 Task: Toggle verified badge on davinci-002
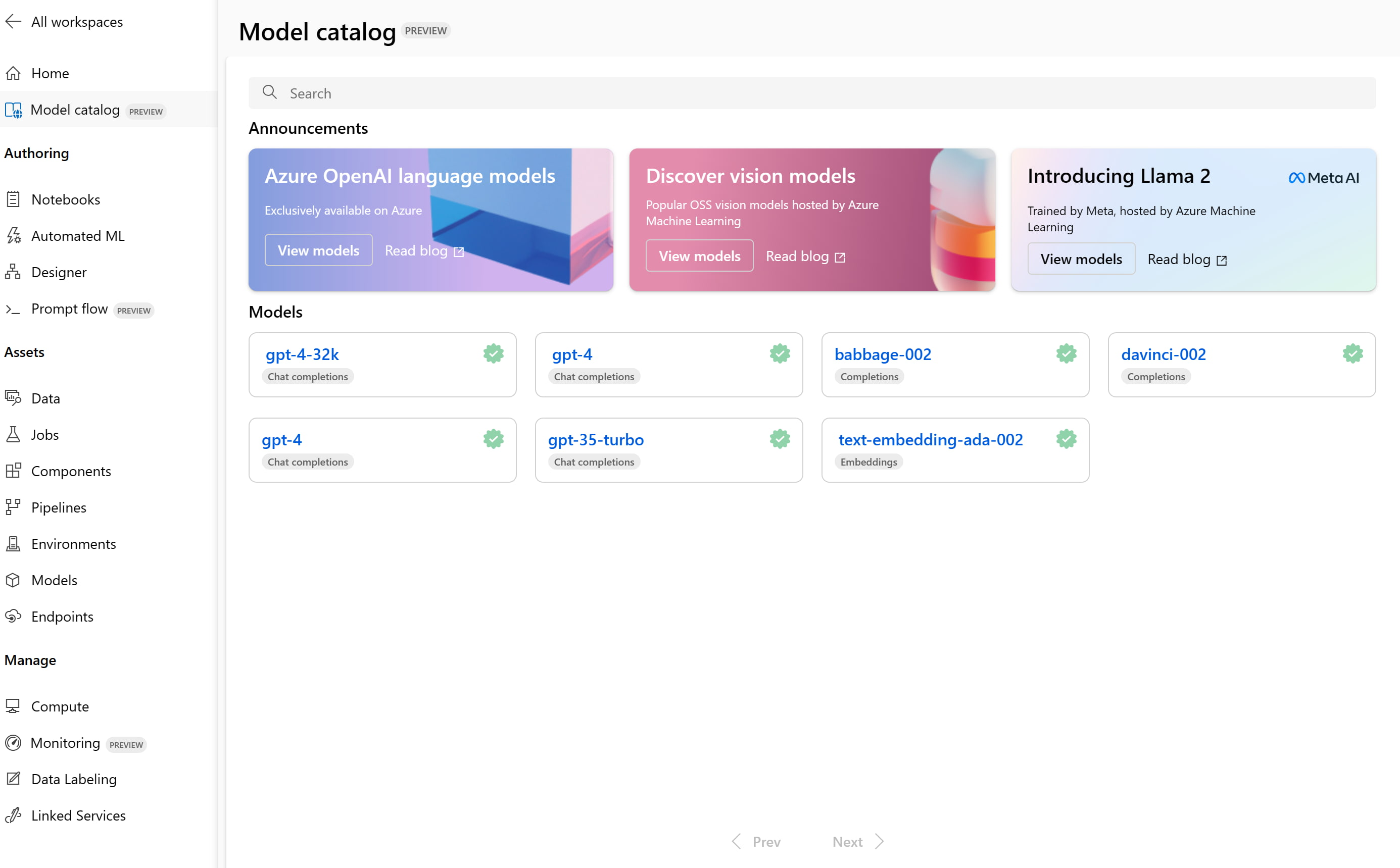1352,354
